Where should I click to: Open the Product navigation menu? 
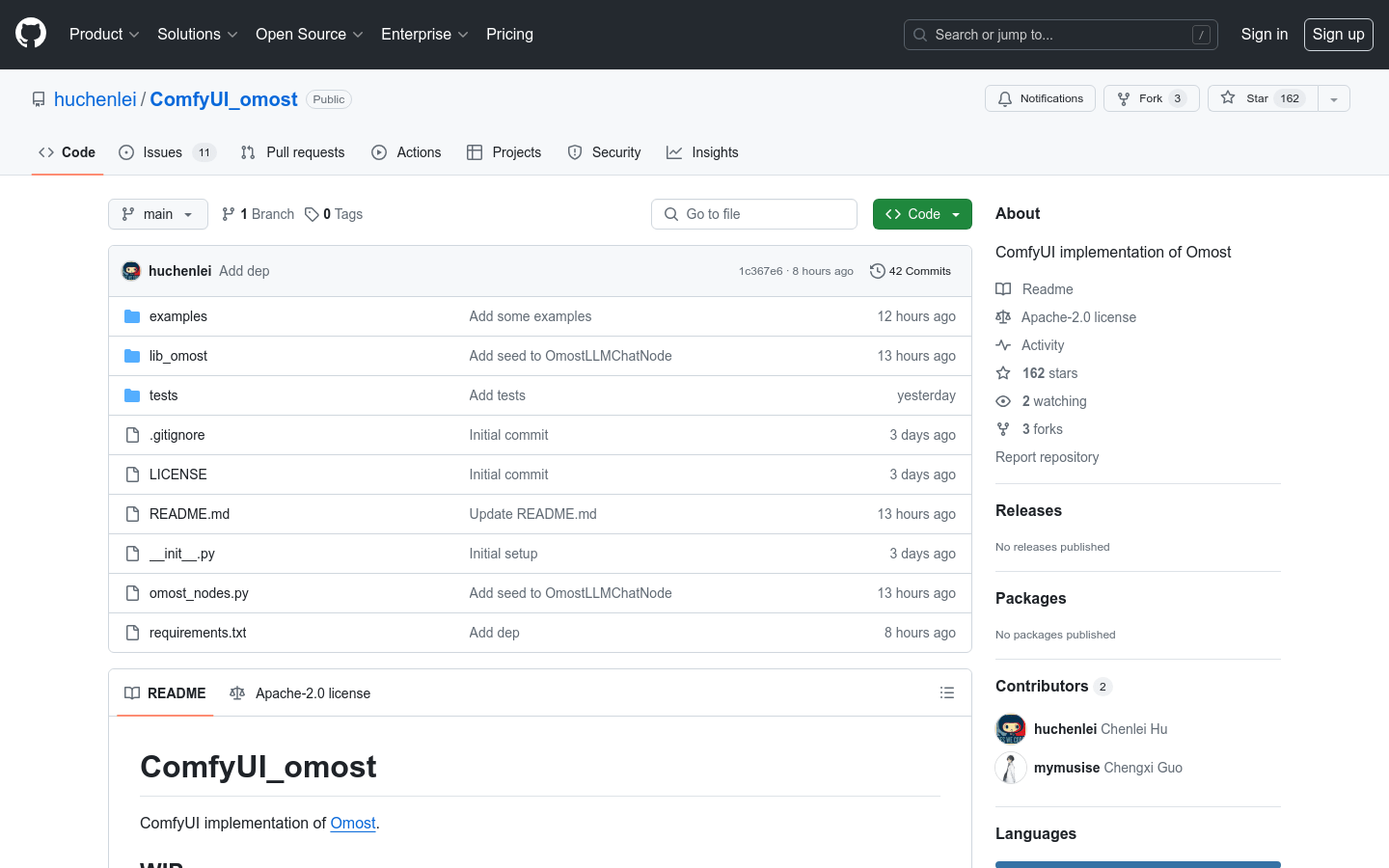(104, 34)
